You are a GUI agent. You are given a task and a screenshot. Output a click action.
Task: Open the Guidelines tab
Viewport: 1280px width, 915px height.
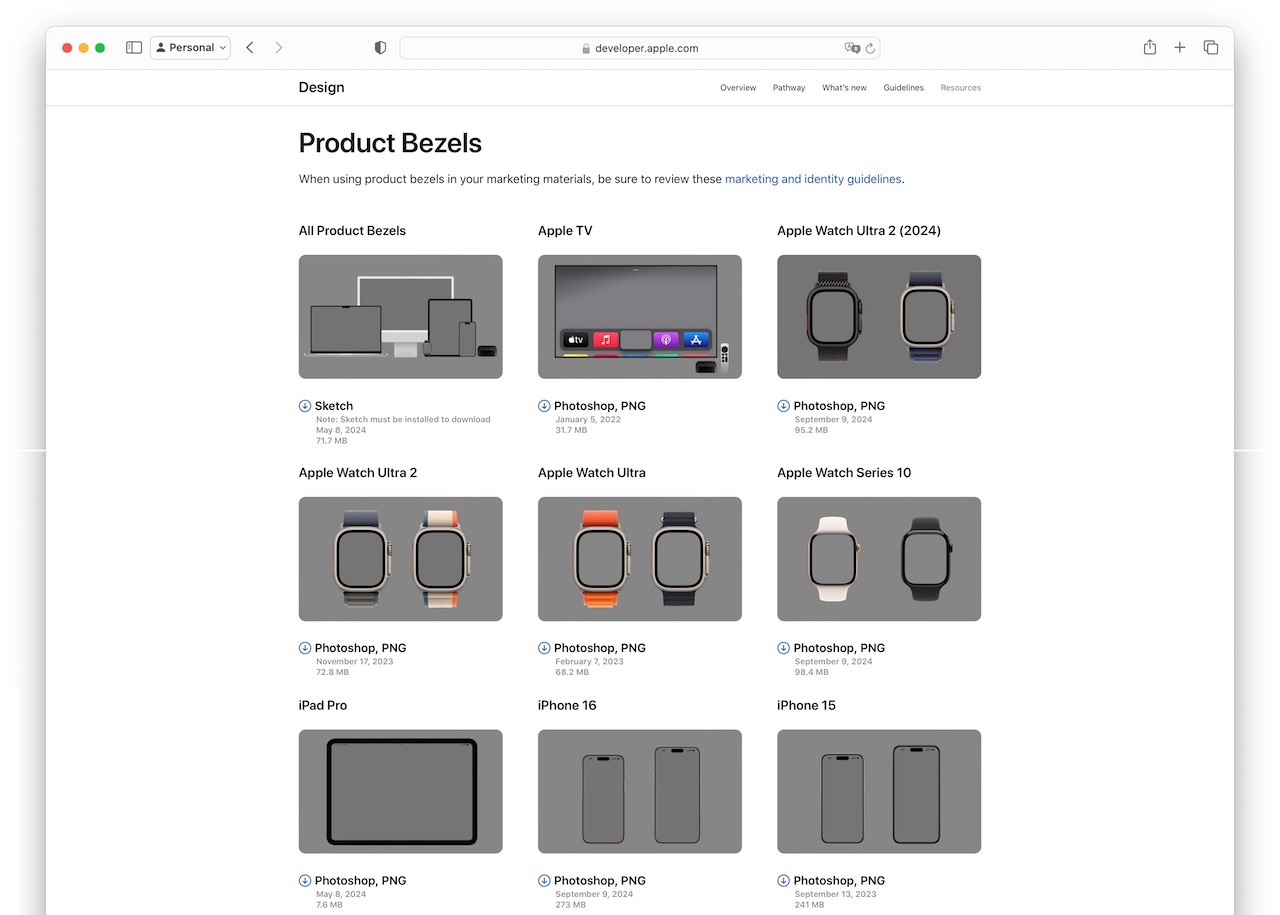(x=903, y=88)
